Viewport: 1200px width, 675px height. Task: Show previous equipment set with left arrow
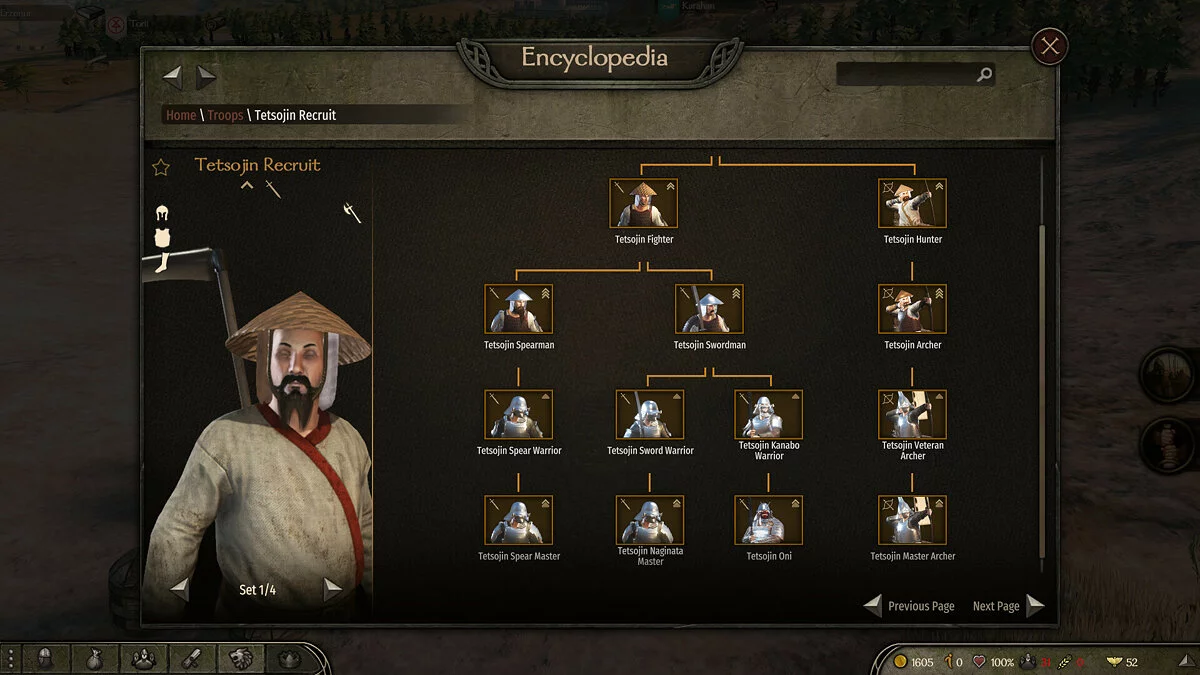(179, 589)
